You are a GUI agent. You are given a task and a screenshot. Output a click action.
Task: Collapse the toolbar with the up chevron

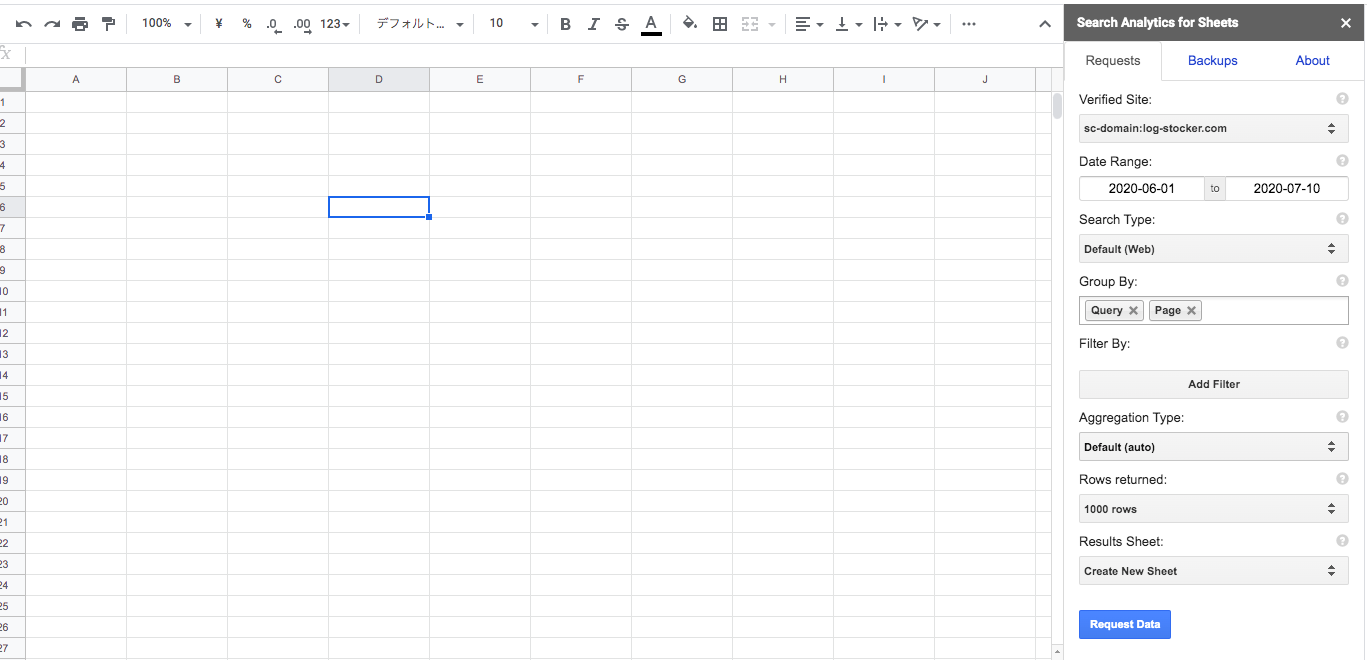point(1045,24)
